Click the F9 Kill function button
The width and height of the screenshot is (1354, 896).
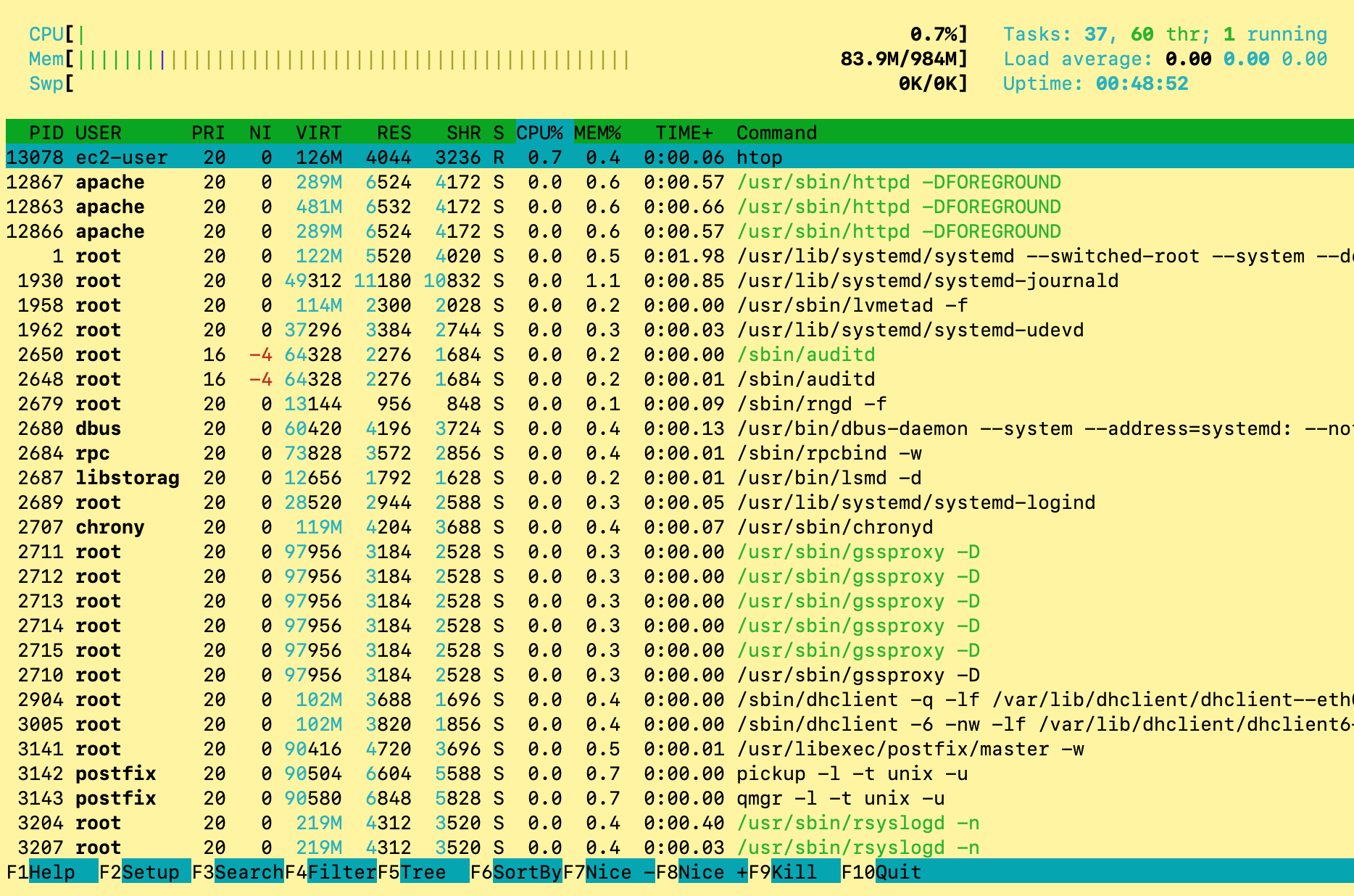pyautogui.click(x=794, y=871)
